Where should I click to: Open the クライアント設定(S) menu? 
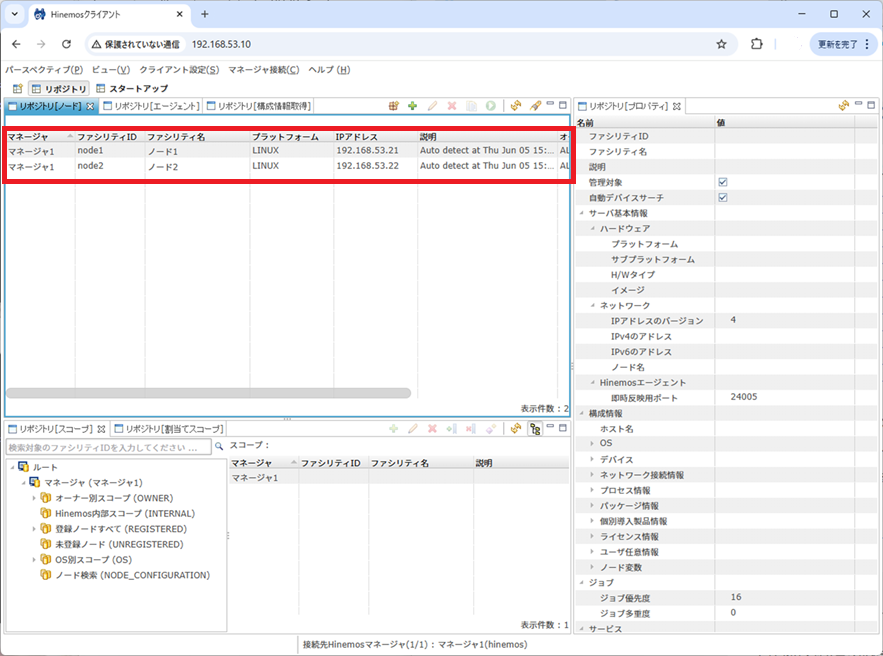(179, 70)
